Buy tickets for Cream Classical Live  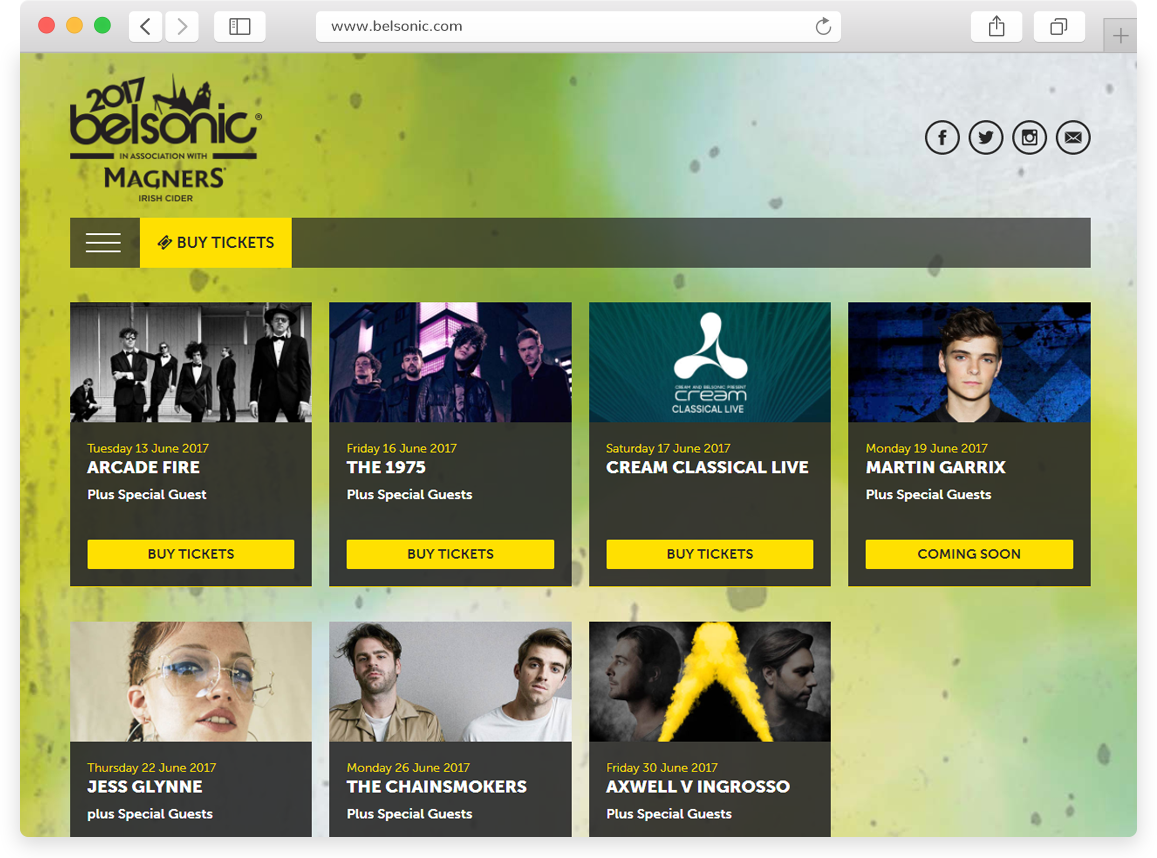(x=710, y=554)
